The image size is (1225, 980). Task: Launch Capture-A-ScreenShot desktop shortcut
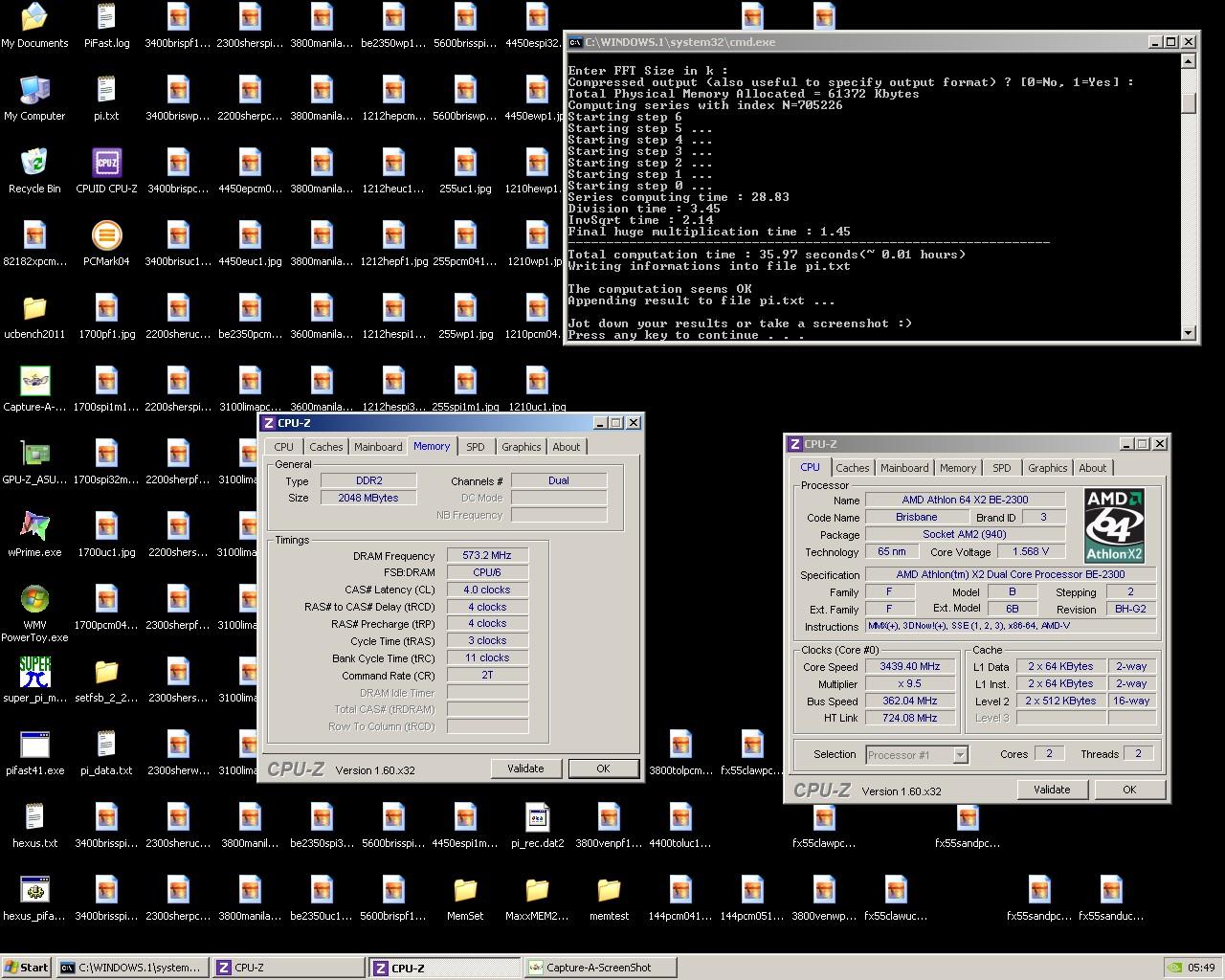click(x=34, y=390)
